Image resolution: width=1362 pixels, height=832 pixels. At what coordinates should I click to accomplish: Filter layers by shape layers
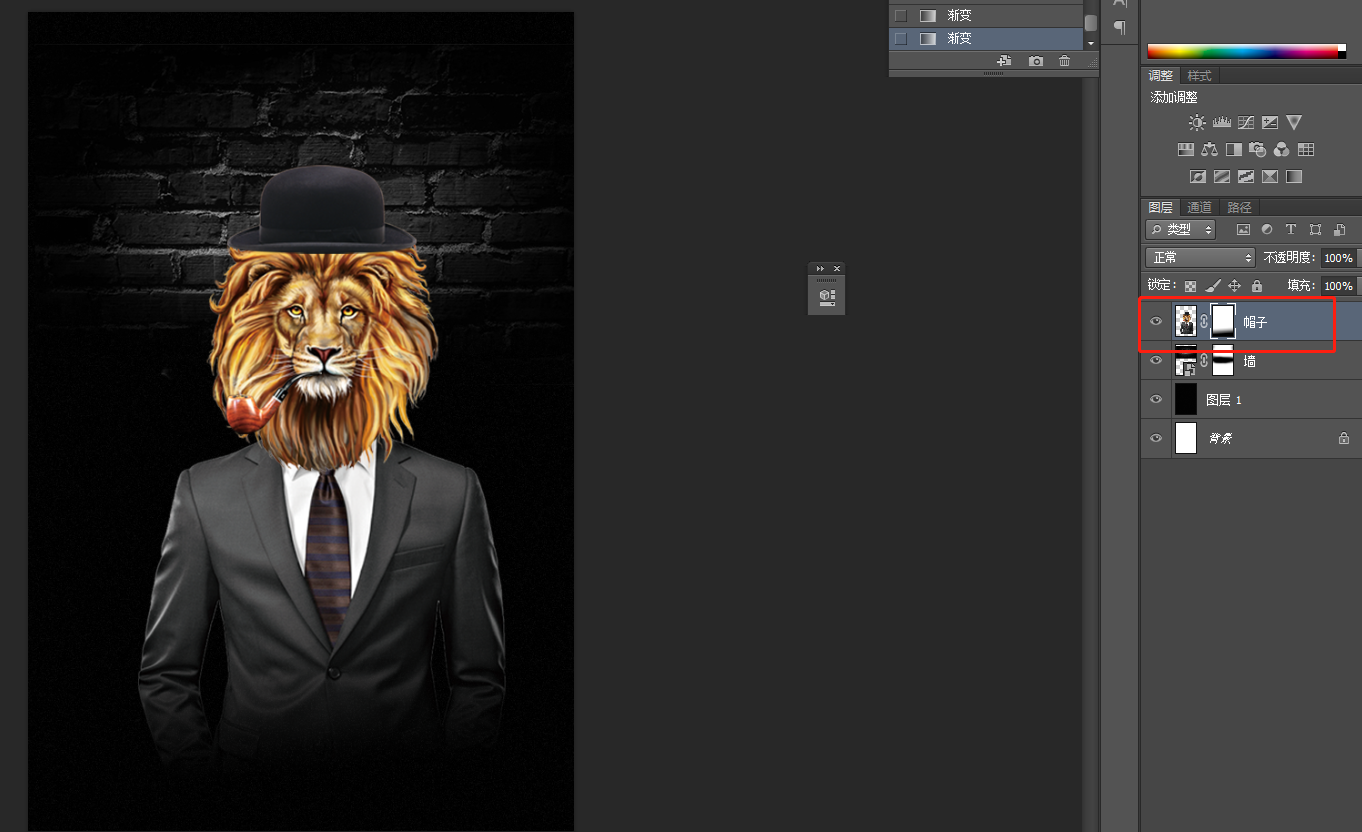tap(1315, 230)
